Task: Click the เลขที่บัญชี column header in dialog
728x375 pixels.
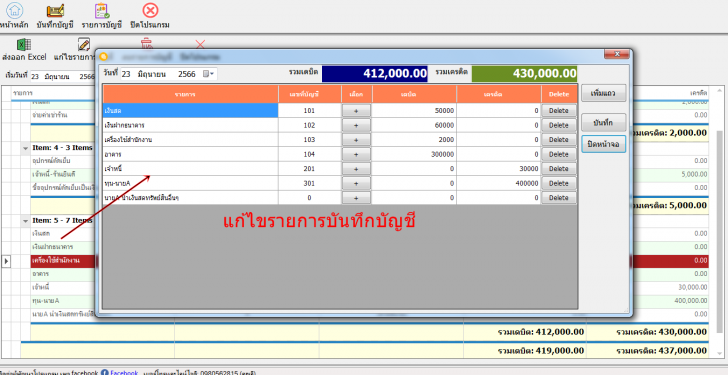Action: coord(310,94)
